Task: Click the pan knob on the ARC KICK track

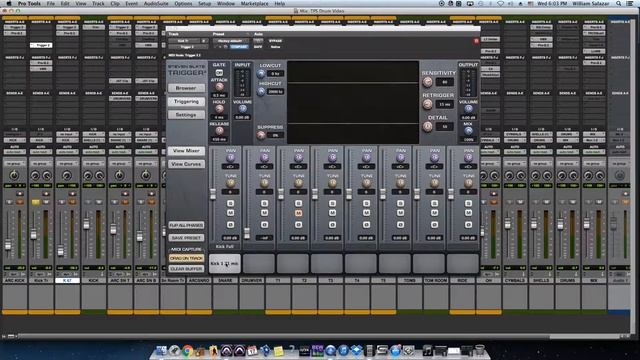Action: (14, 176)
